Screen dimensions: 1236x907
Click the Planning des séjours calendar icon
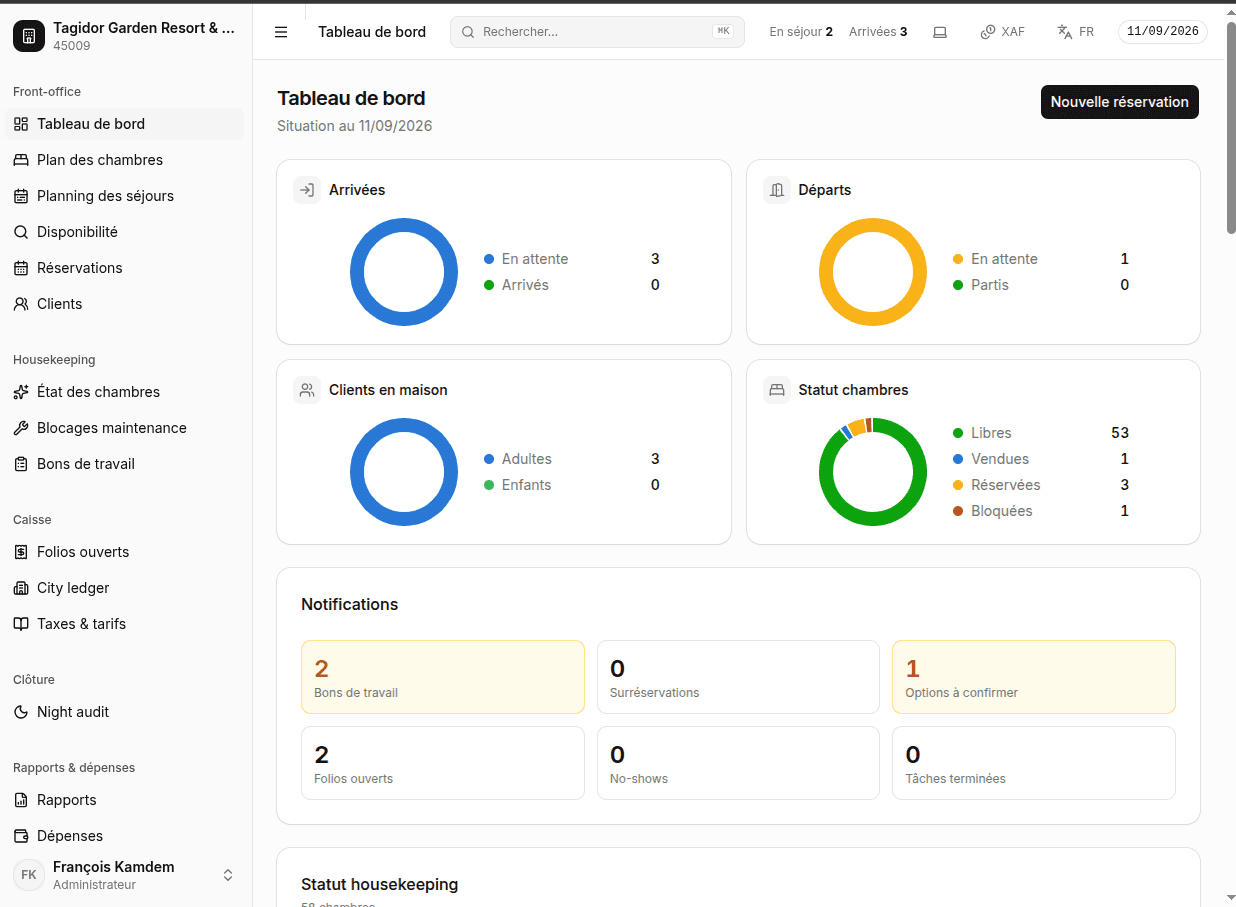click(21, 196)
